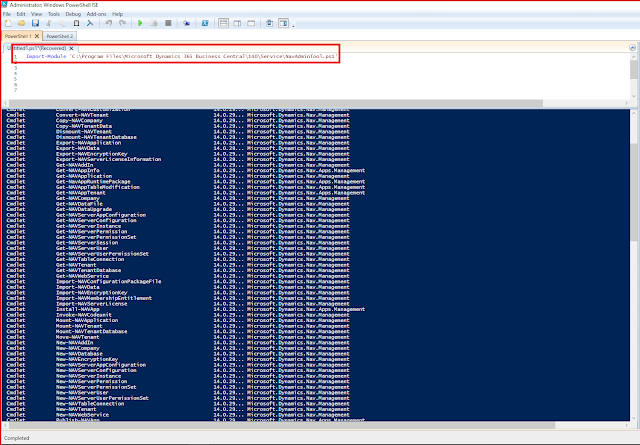The height and width of the screenshot is (445, 640).
Task: Click the console pane vertical scrollbar up arrow
Action: pyautogui.click(x=633, y=112)
